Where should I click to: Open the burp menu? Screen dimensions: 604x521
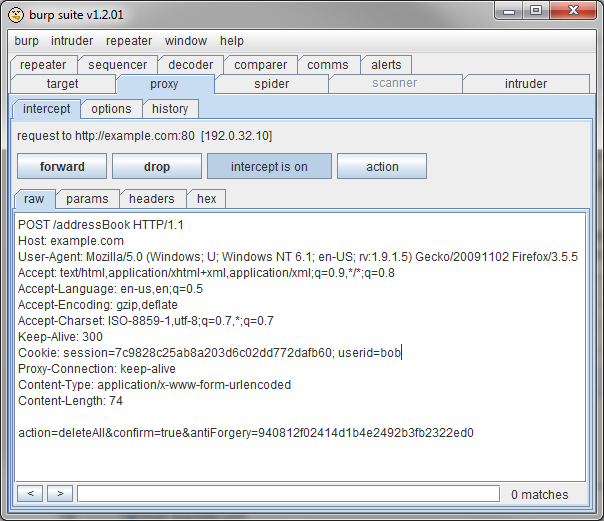coord(28,41)
